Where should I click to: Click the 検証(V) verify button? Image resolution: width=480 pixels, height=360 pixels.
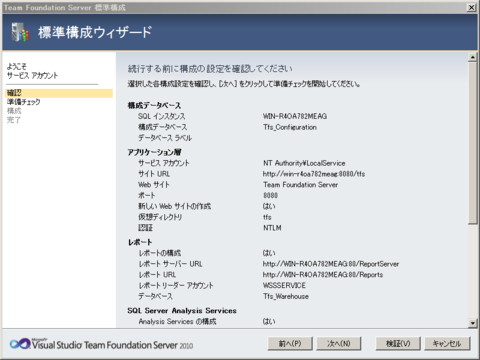coord(398,343)
